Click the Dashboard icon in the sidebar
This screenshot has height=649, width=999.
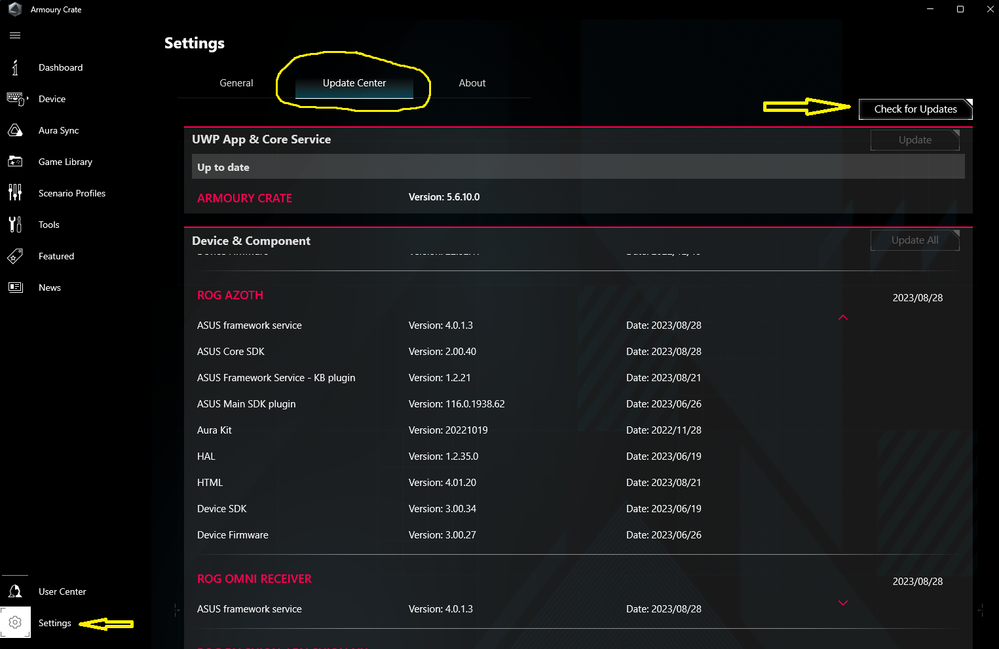click(x=15, y=68)
